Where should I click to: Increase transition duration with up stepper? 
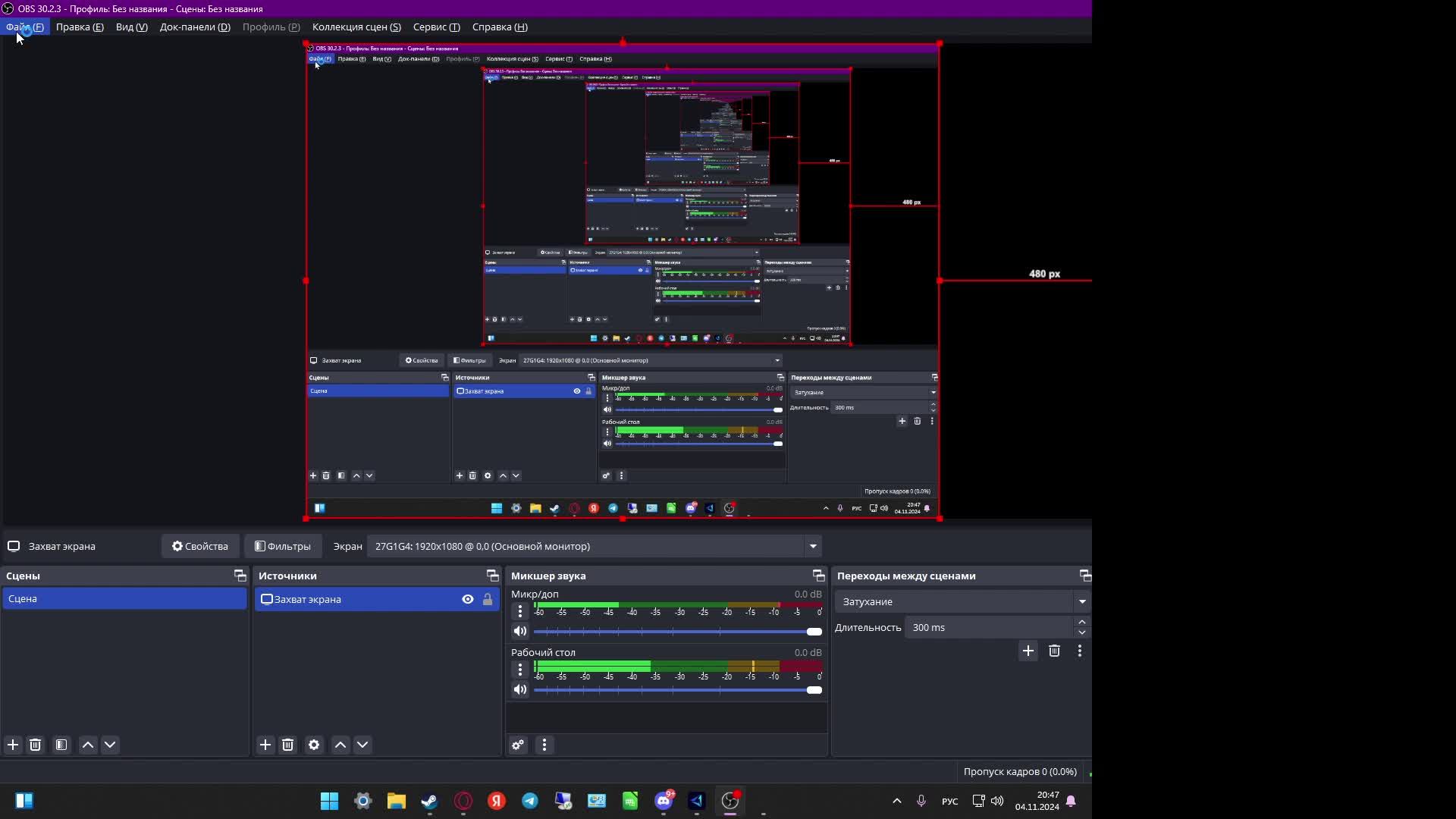1082,622
